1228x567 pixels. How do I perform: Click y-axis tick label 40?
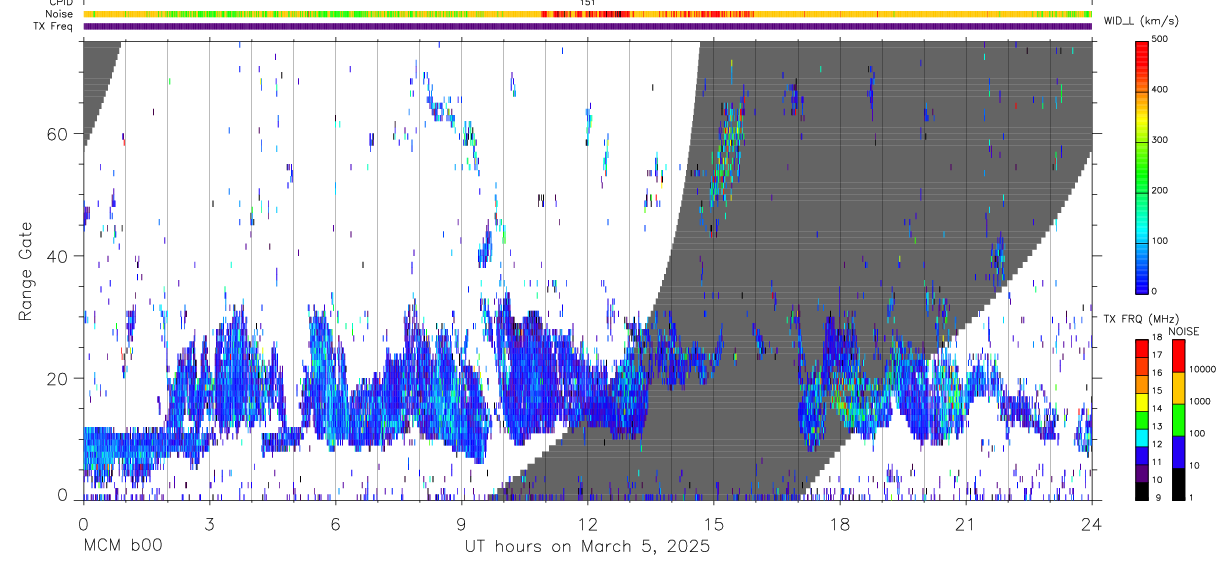57,256
